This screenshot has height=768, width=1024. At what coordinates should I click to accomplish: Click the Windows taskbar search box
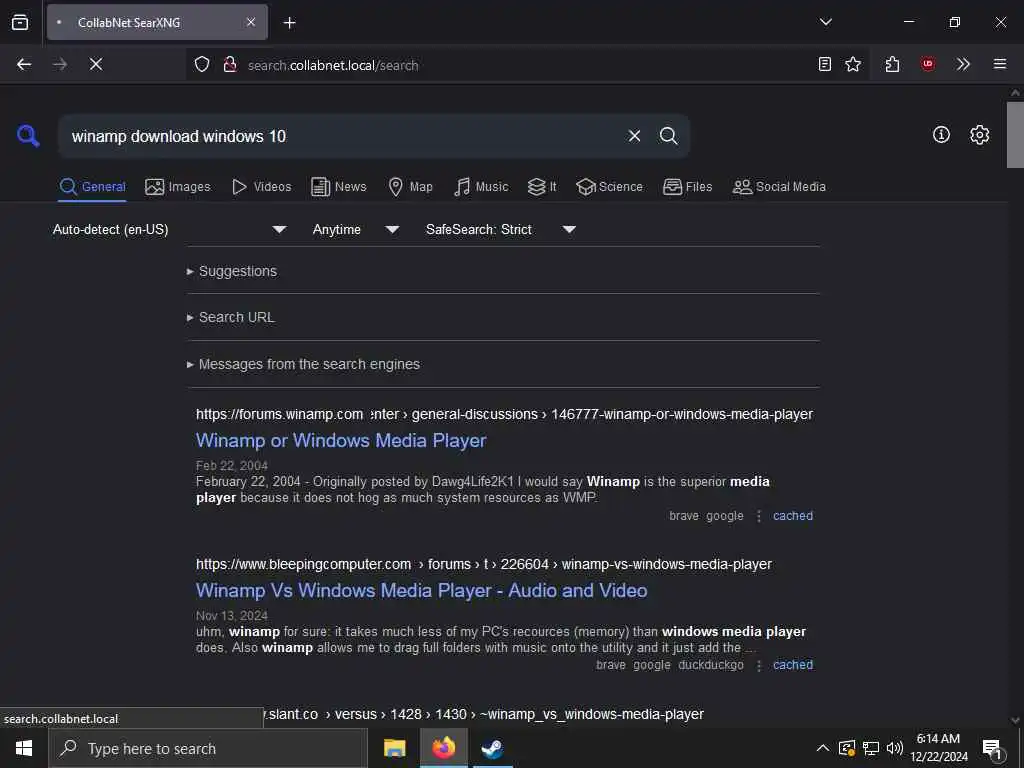(208, 748)
